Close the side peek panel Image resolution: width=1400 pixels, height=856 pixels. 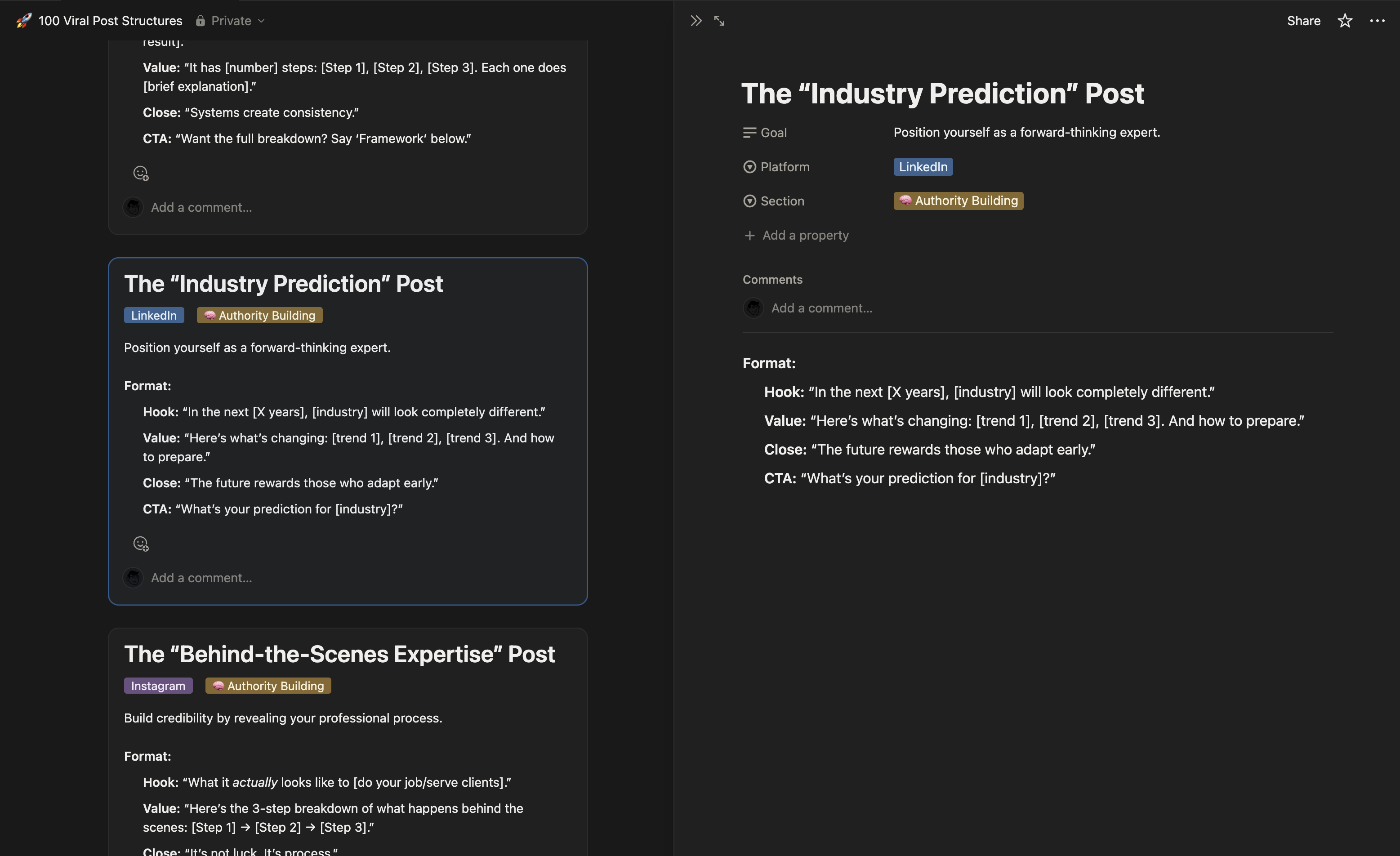[x=696, y=21]
